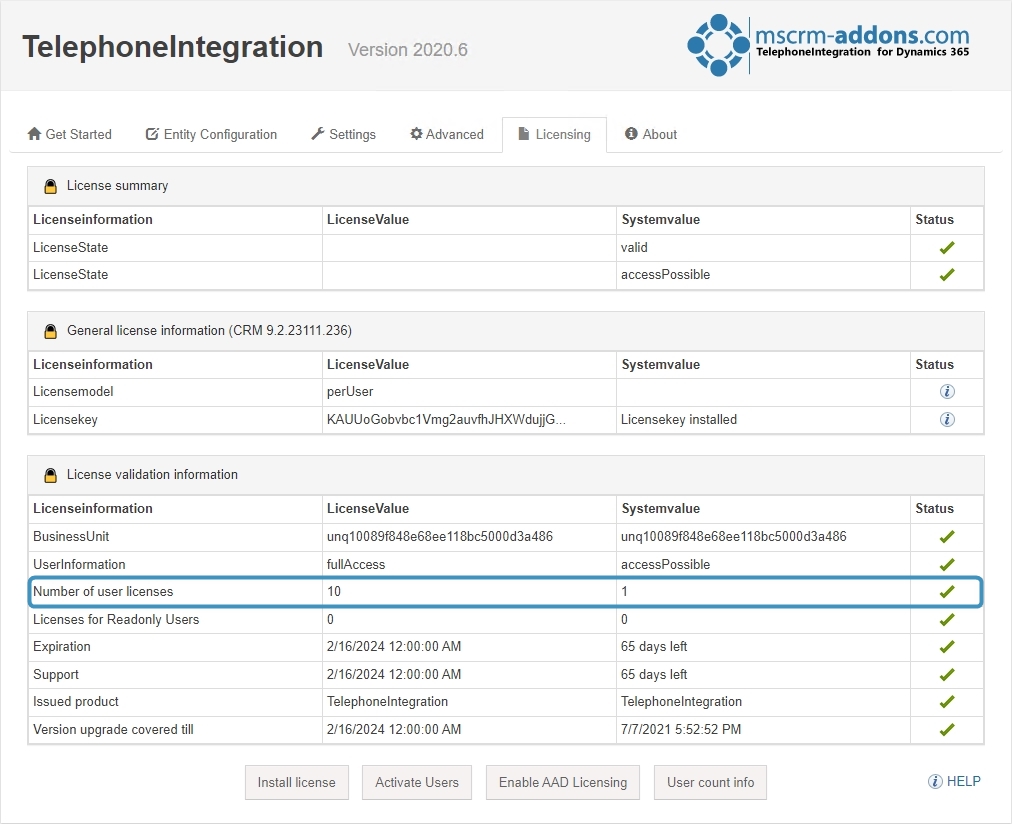
Task: Click Activate Users button
Action: tap(417, 782)
